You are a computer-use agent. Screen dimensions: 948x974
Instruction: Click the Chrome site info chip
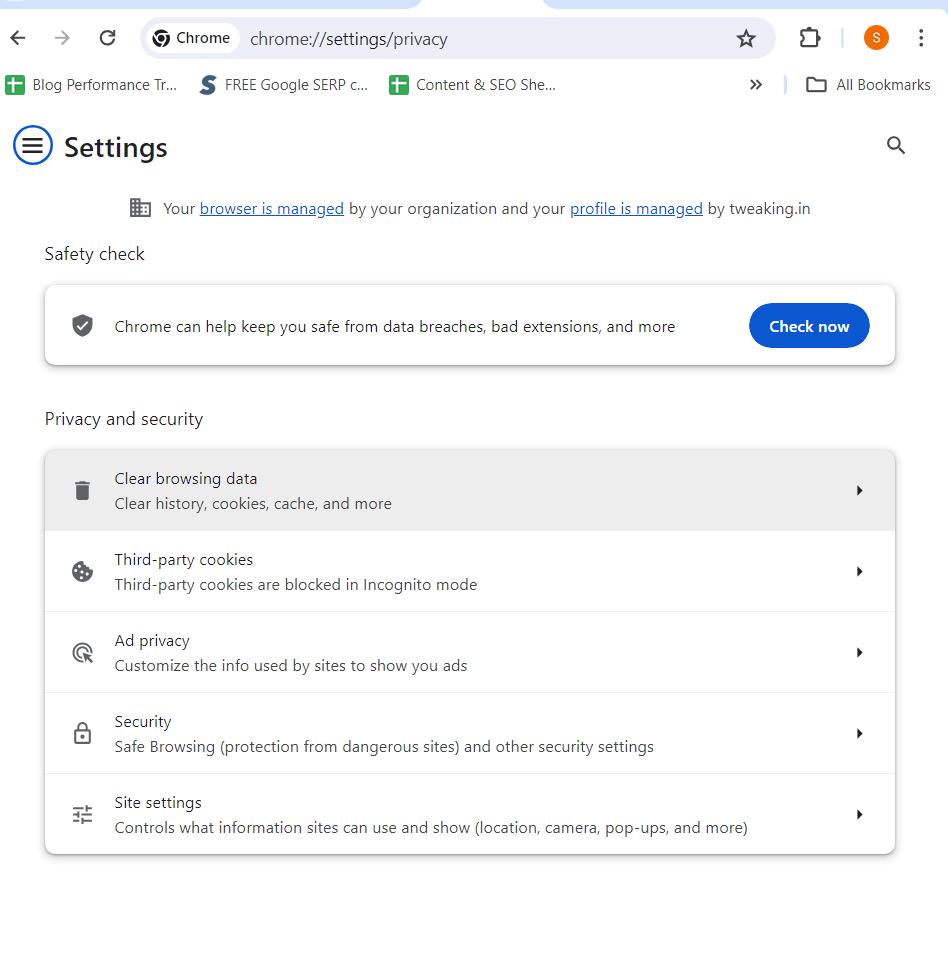(191, 38)
